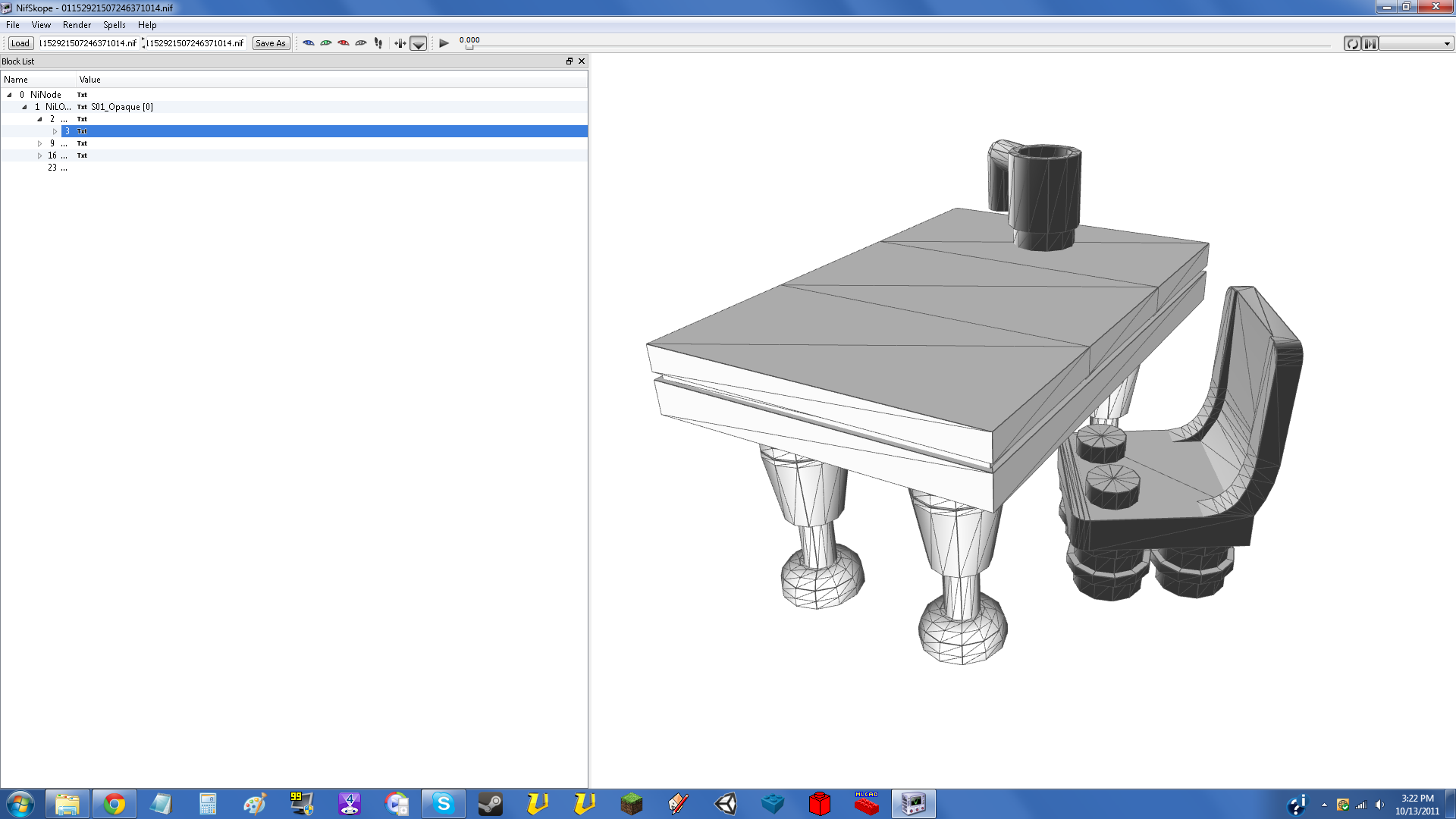This screenshot has height=819, width=1456.
Task: Click the red eye view icon
Action: [343, 43]
